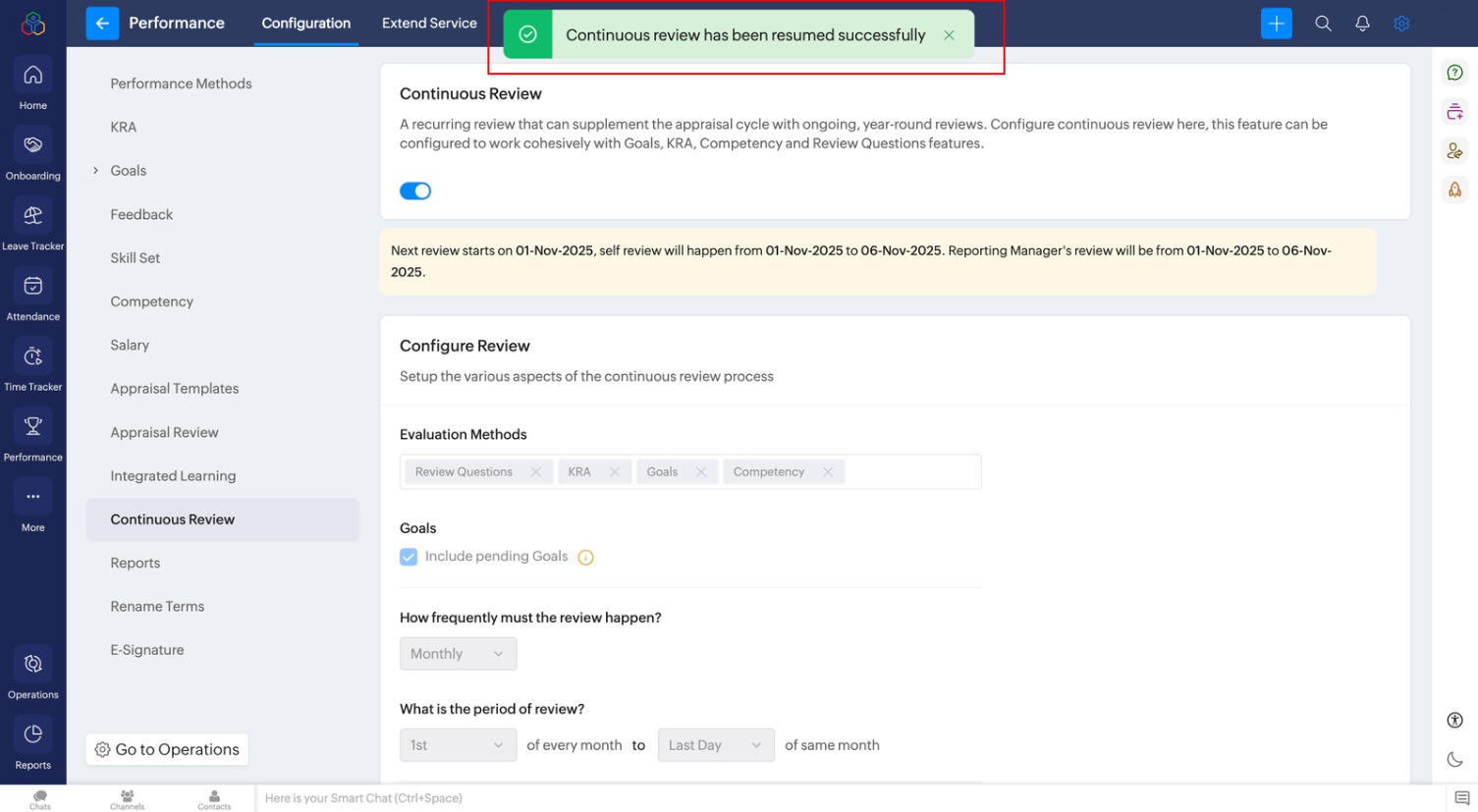Toggle the Continuous Review switch
The width and height of the screenshot is (1478, 812).
[x=415, y=190]
